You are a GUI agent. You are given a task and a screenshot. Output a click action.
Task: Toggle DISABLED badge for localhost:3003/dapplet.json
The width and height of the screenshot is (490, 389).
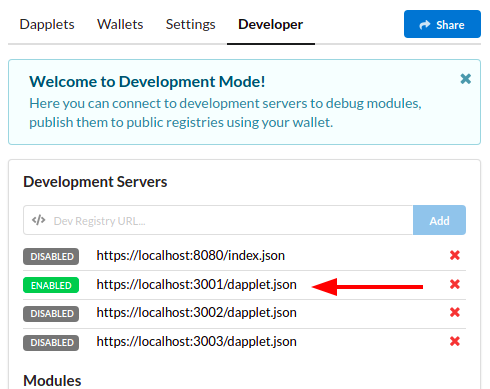51,343
